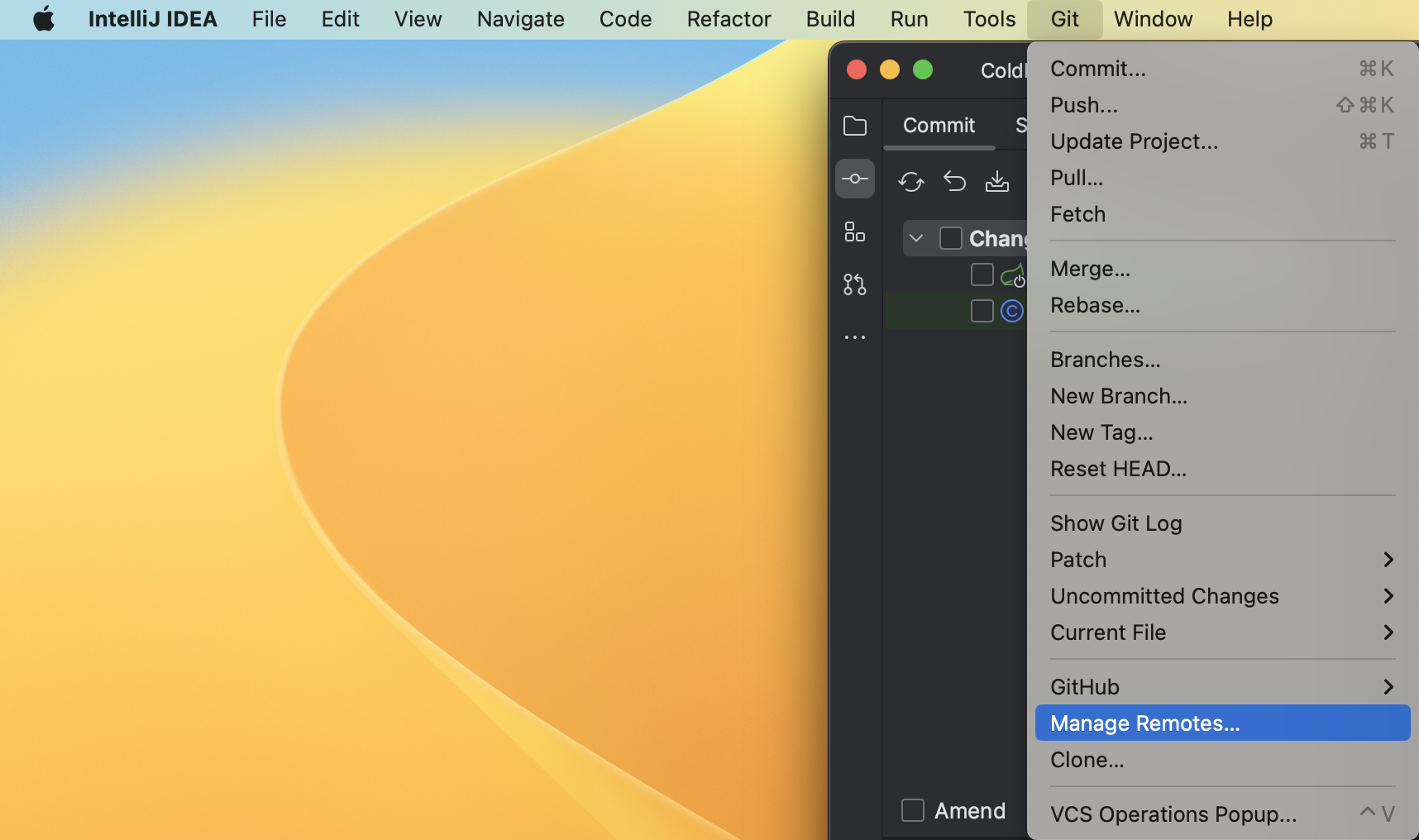
Task: Open the Help menu
Action: pos(1250,19)
